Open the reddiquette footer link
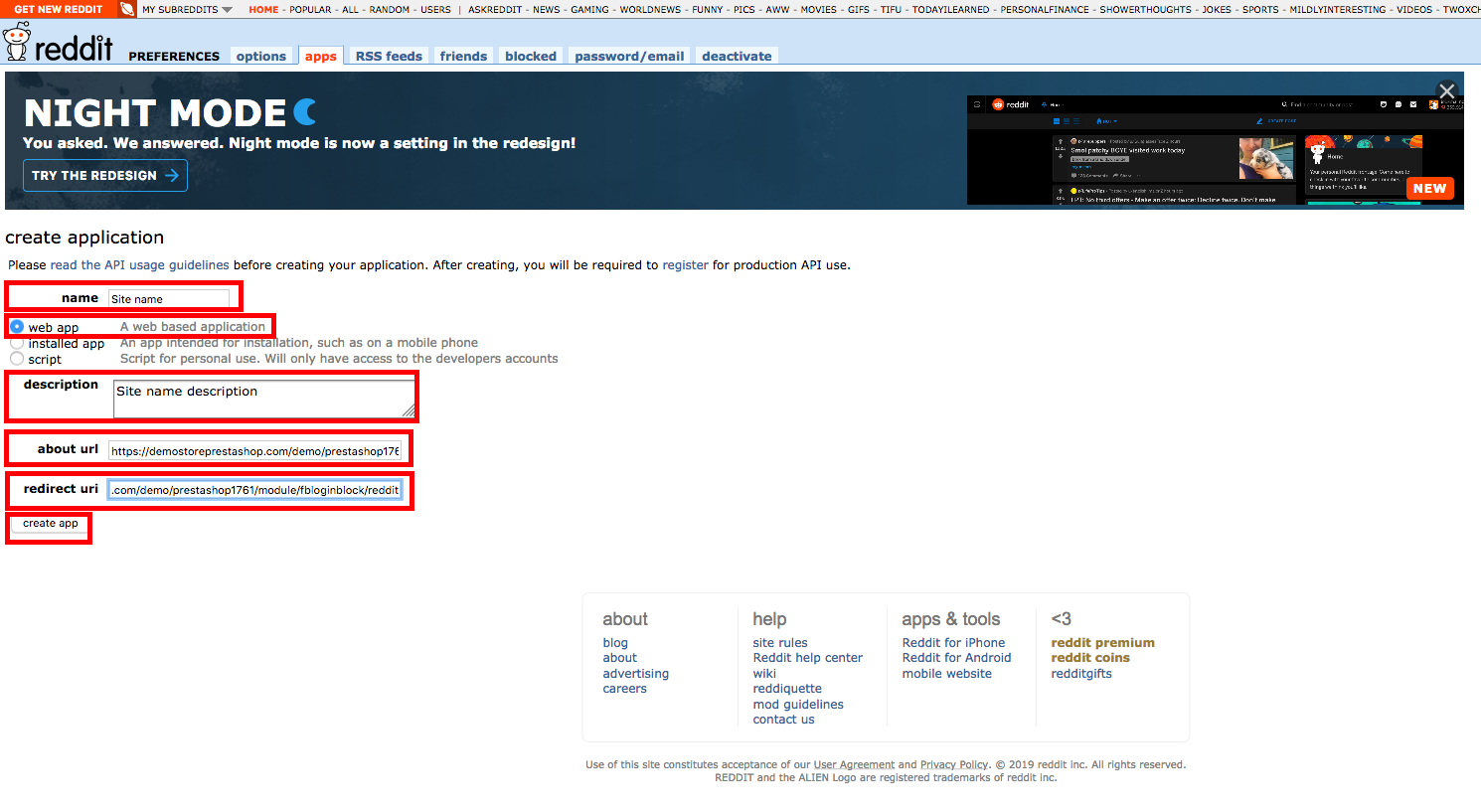This screenshot has height=812, width=1481. pyautogui.click(x=787, y=689)
